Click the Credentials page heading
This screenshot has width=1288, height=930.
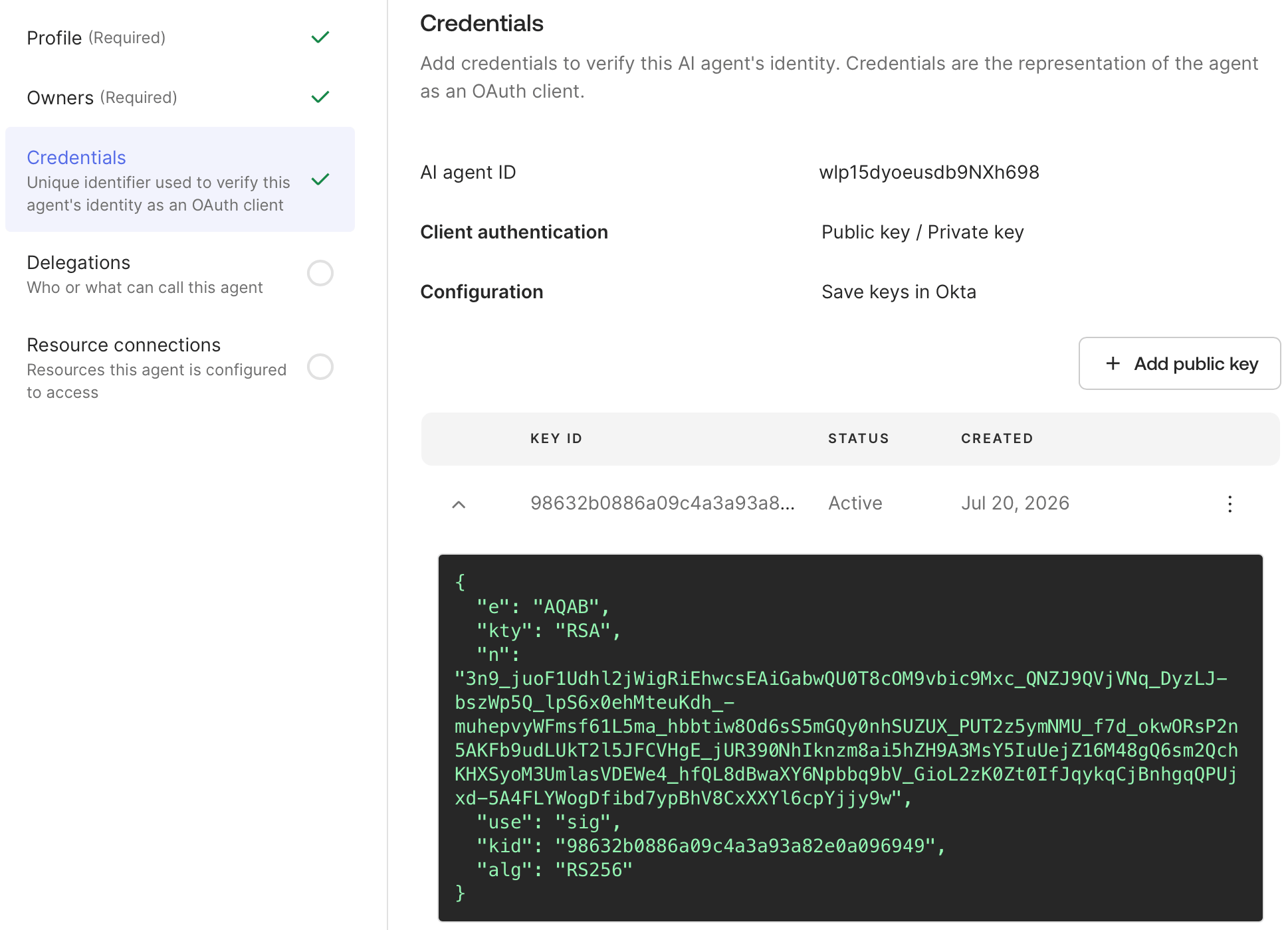click(x=482, y=23)
